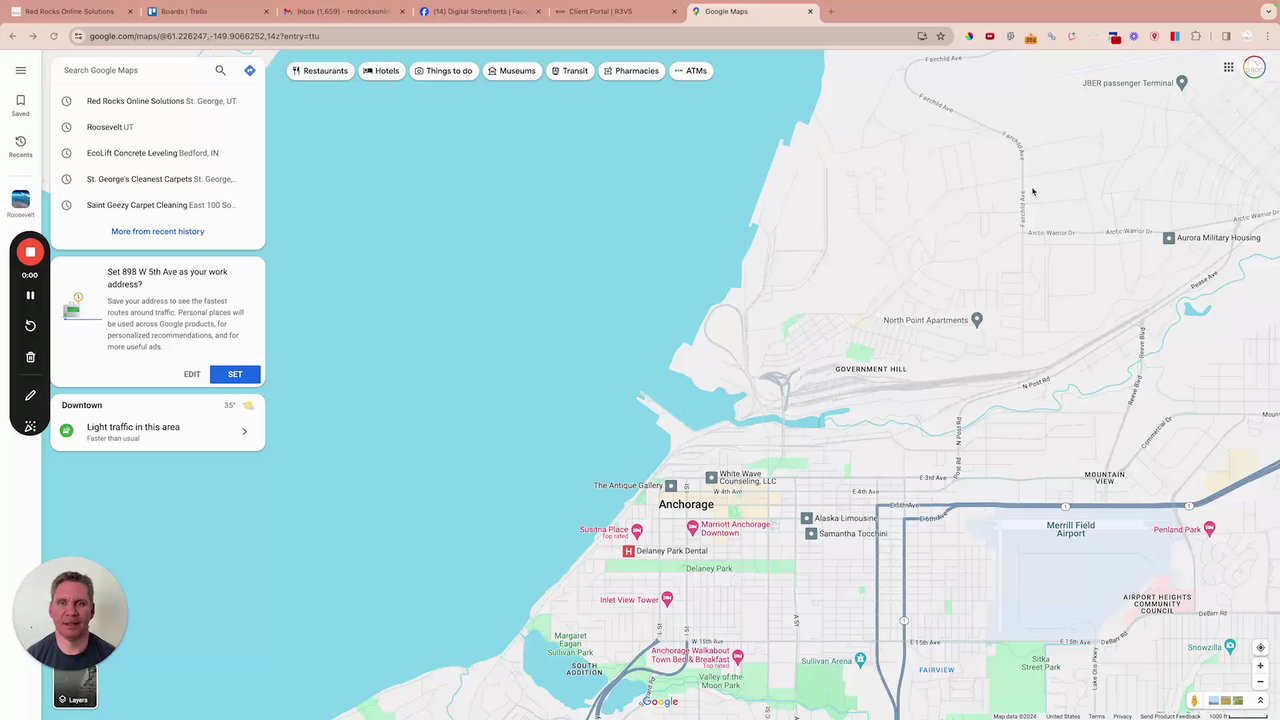Bookmark this page with star icon
Image resolution: width=1280 pixels, height=720 pixels.
point(940,36)
